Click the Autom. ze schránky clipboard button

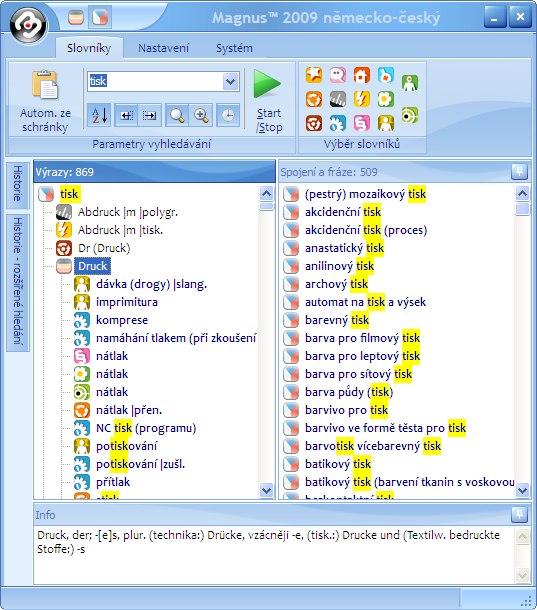click(x=45, y=102)
